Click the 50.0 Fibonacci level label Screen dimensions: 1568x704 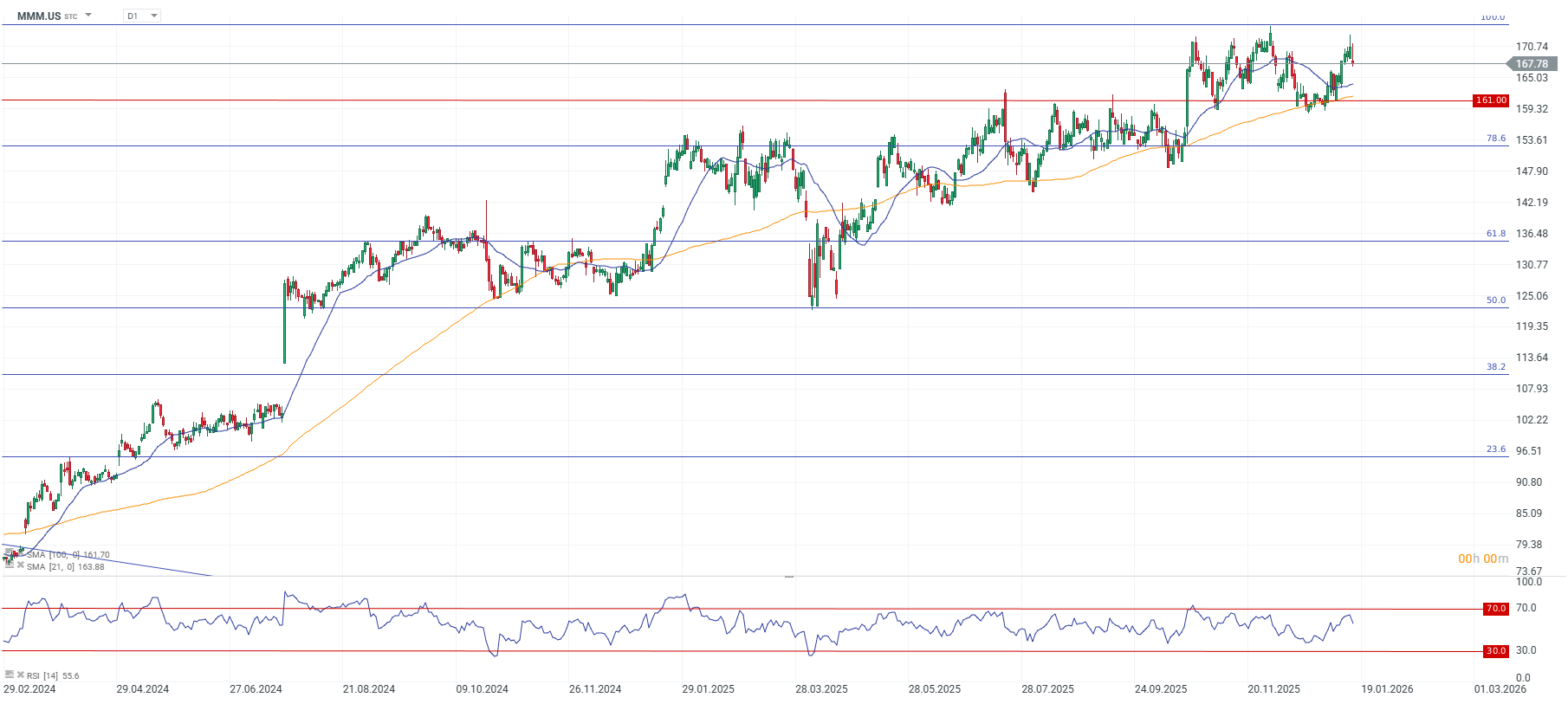tap(1496, 300)
